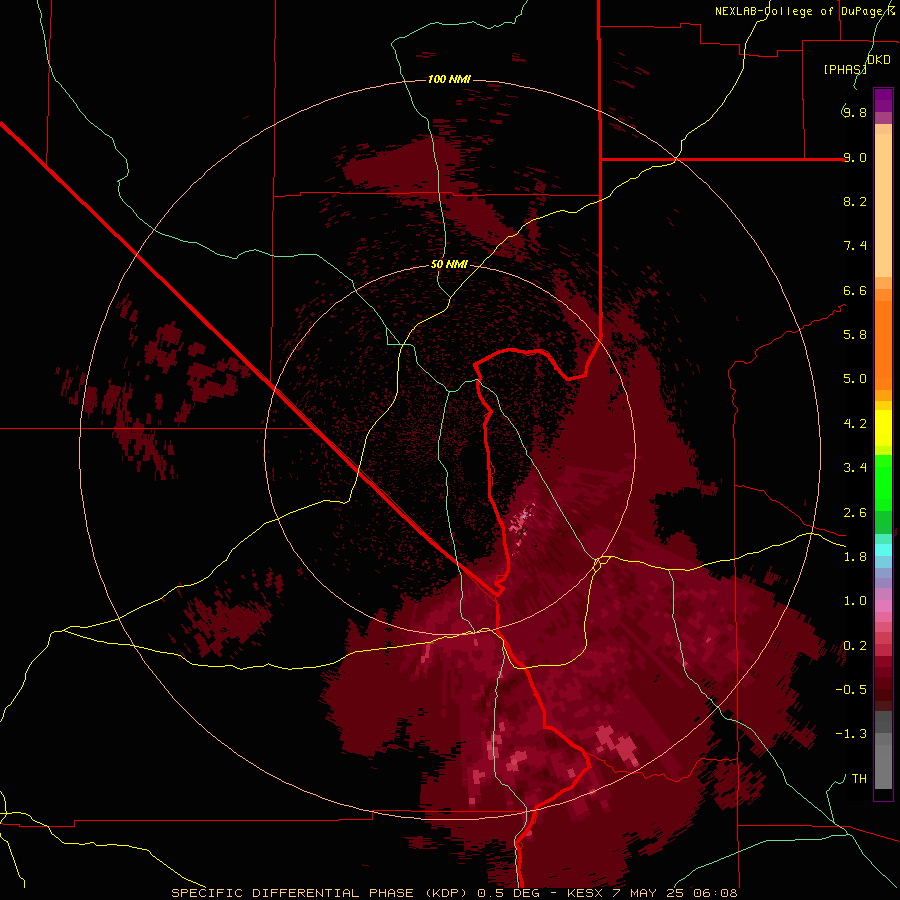Click the gray segment of the color bar
Screen dimensions: 900x900
[x=883, y=750]
